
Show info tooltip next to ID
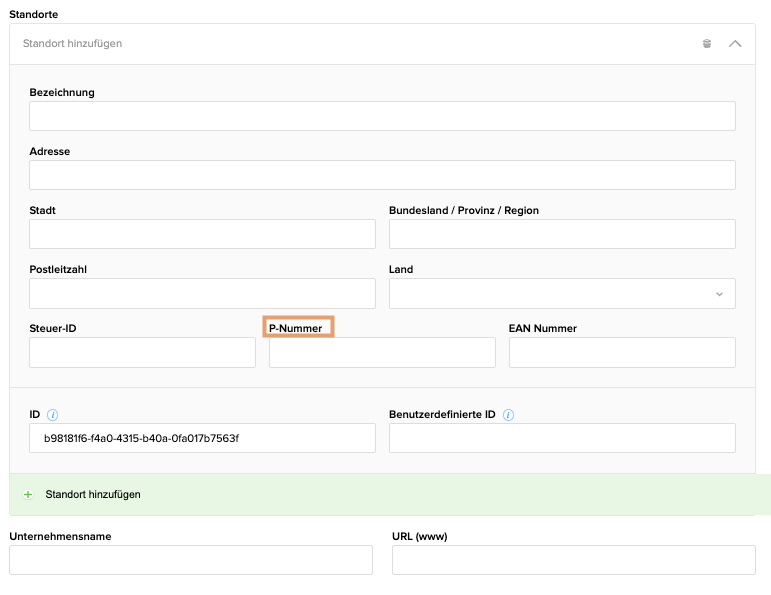pyautogui.click(x=52, y=415)
